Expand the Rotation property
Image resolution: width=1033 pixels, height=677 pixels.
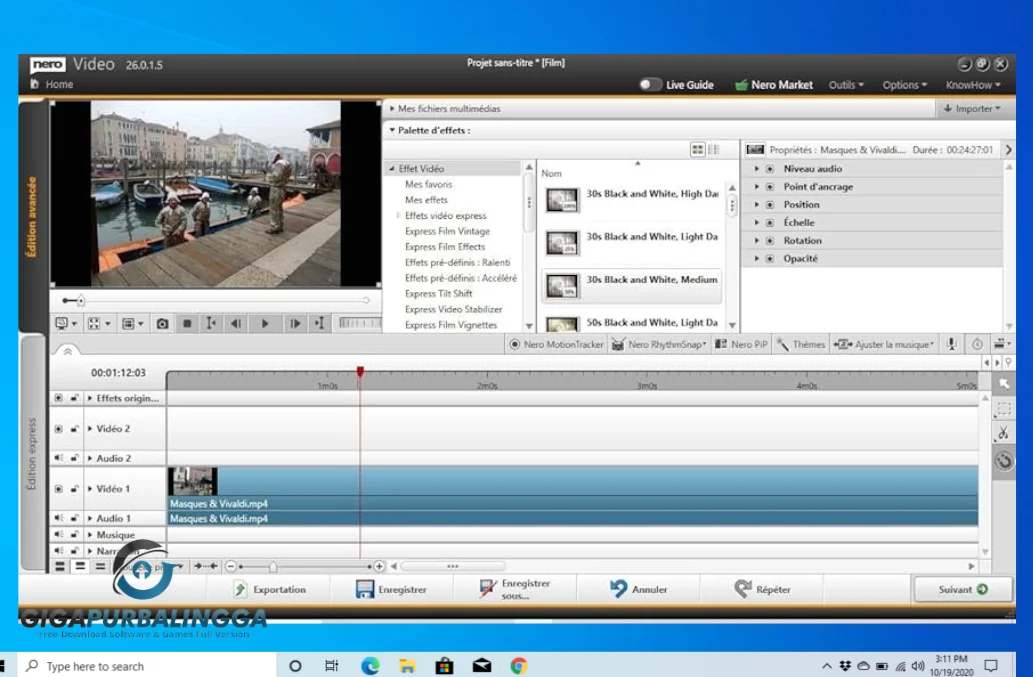756,240
